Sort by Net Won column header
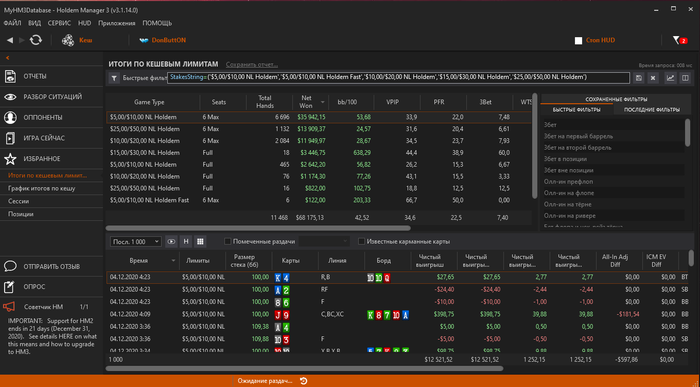The height and width of the screenshot is (387, 700). coord(310,102)
